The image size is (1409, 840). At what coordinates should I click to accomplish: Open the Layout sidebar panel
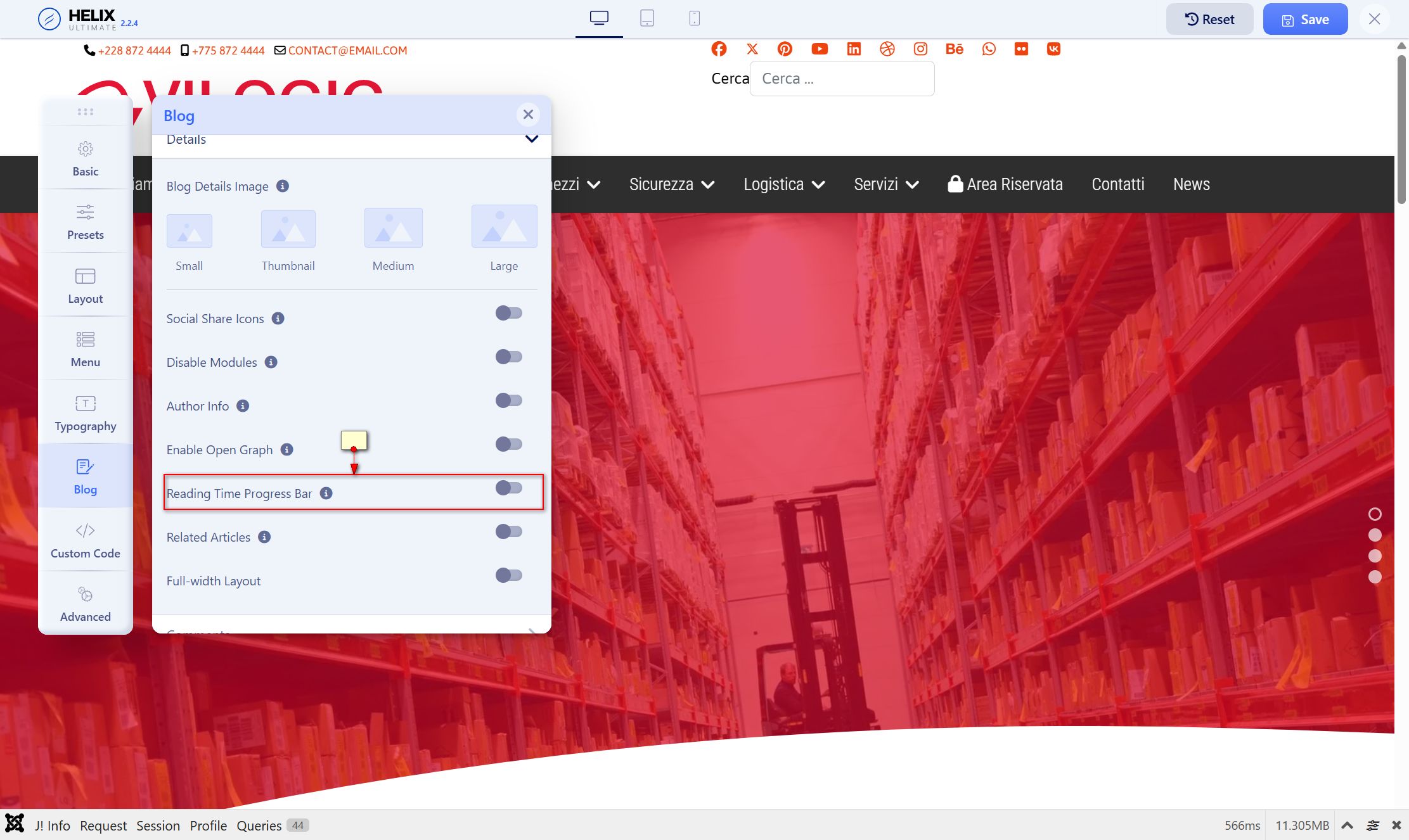86,286
